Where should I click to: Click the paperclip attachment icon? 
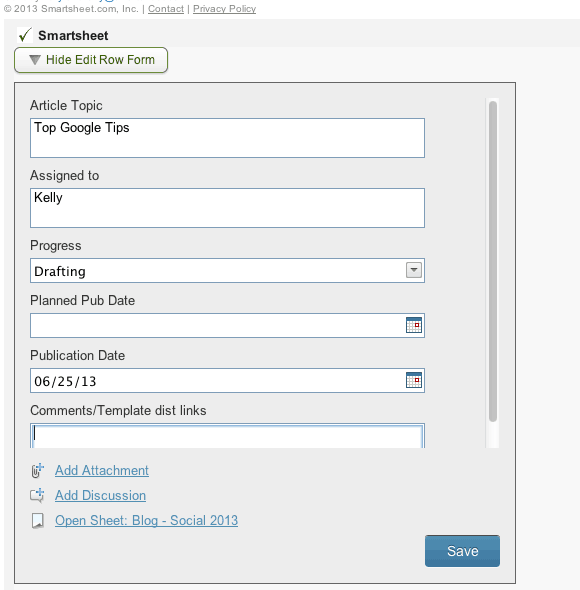tap(37, 470)
